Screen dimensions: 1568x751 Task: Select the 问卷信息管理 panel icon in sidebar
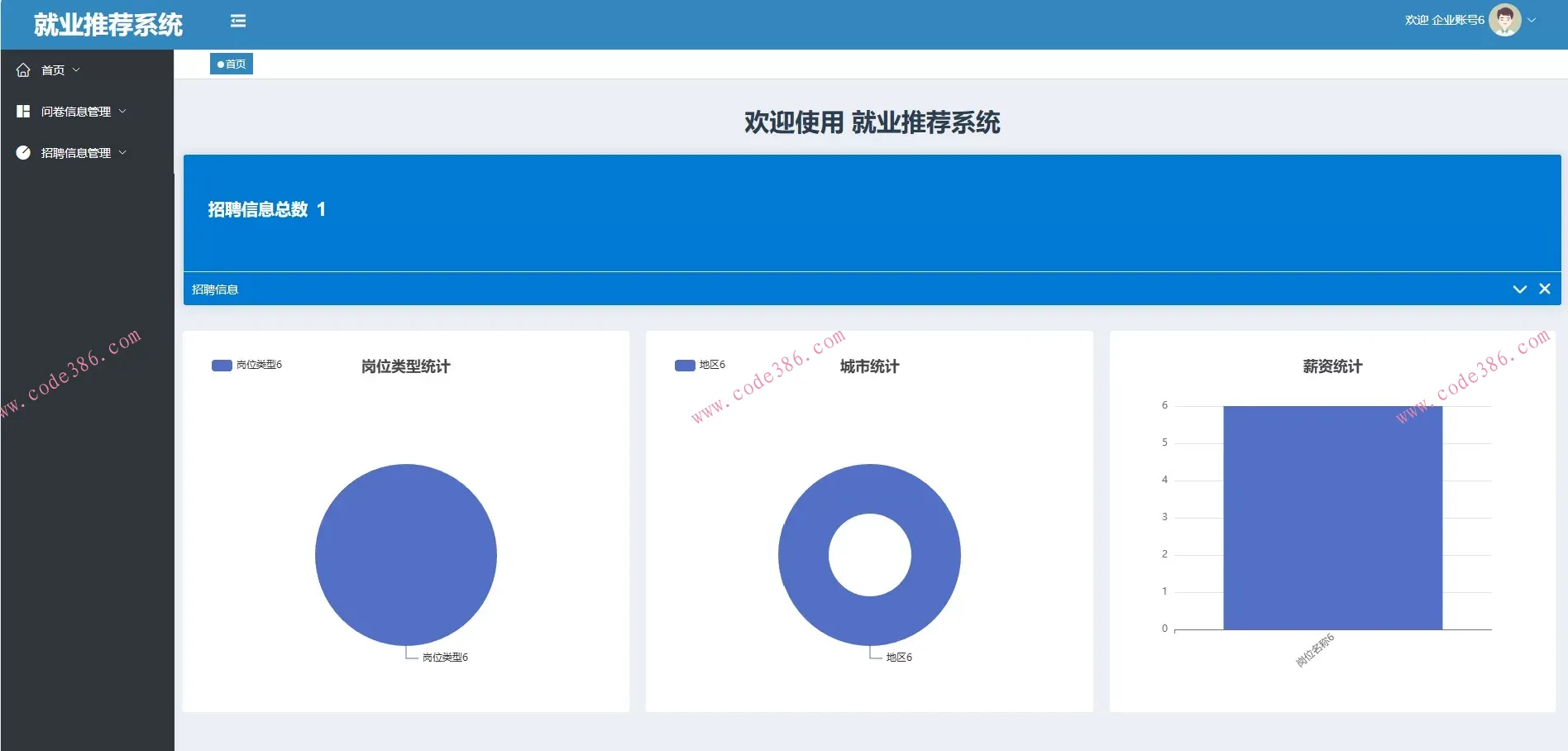[23, 111]
